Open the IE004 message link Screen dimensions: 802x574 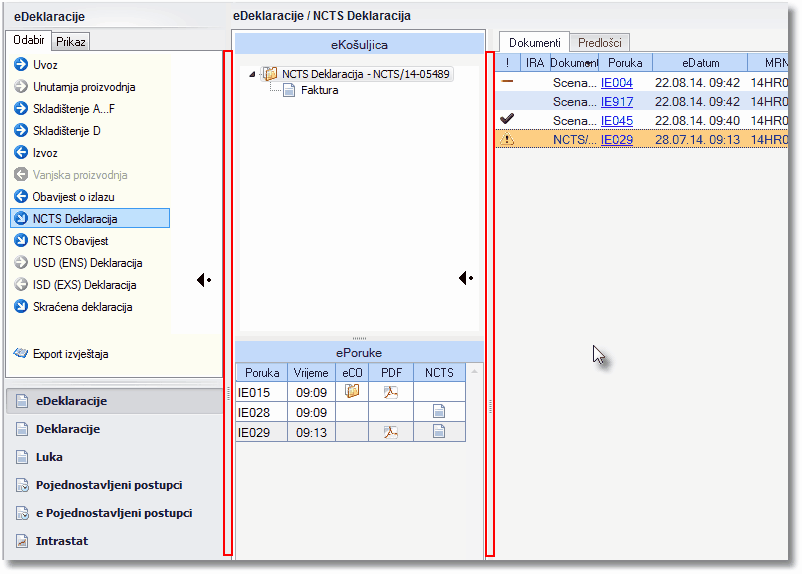[x=616, y=82]
